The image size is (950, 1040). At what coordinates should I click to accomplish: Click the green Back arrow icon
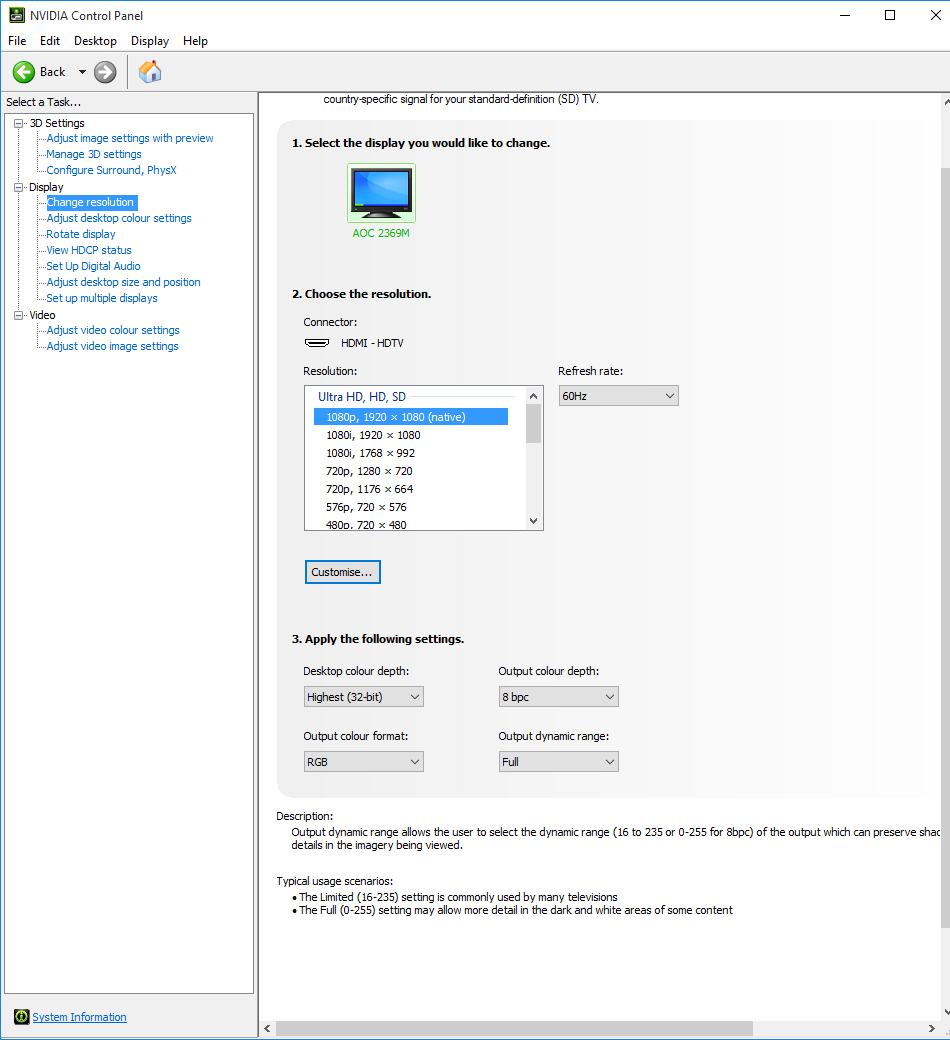coord(24,72)
